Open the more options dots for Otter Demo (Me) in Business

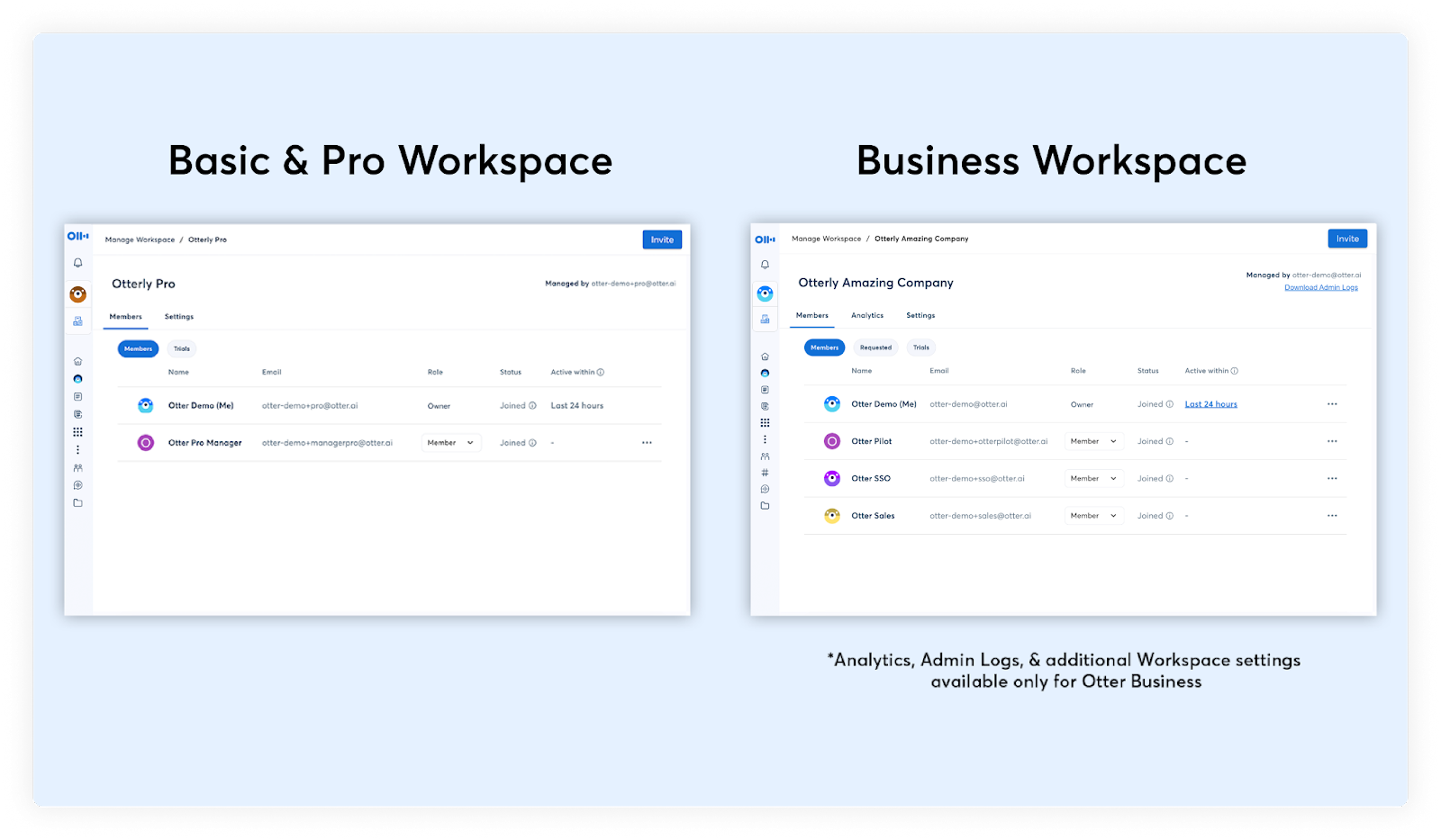1332,404
